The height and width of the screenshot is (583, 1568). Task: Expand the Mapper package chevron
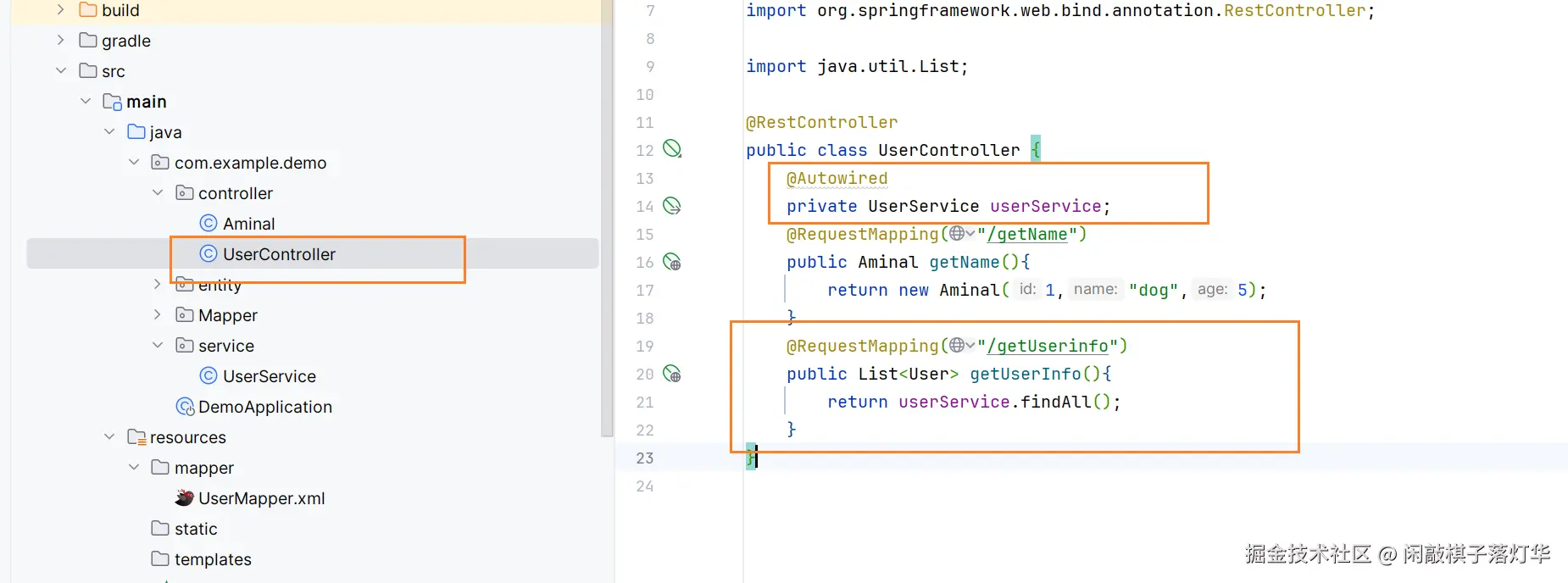(158, 314)
